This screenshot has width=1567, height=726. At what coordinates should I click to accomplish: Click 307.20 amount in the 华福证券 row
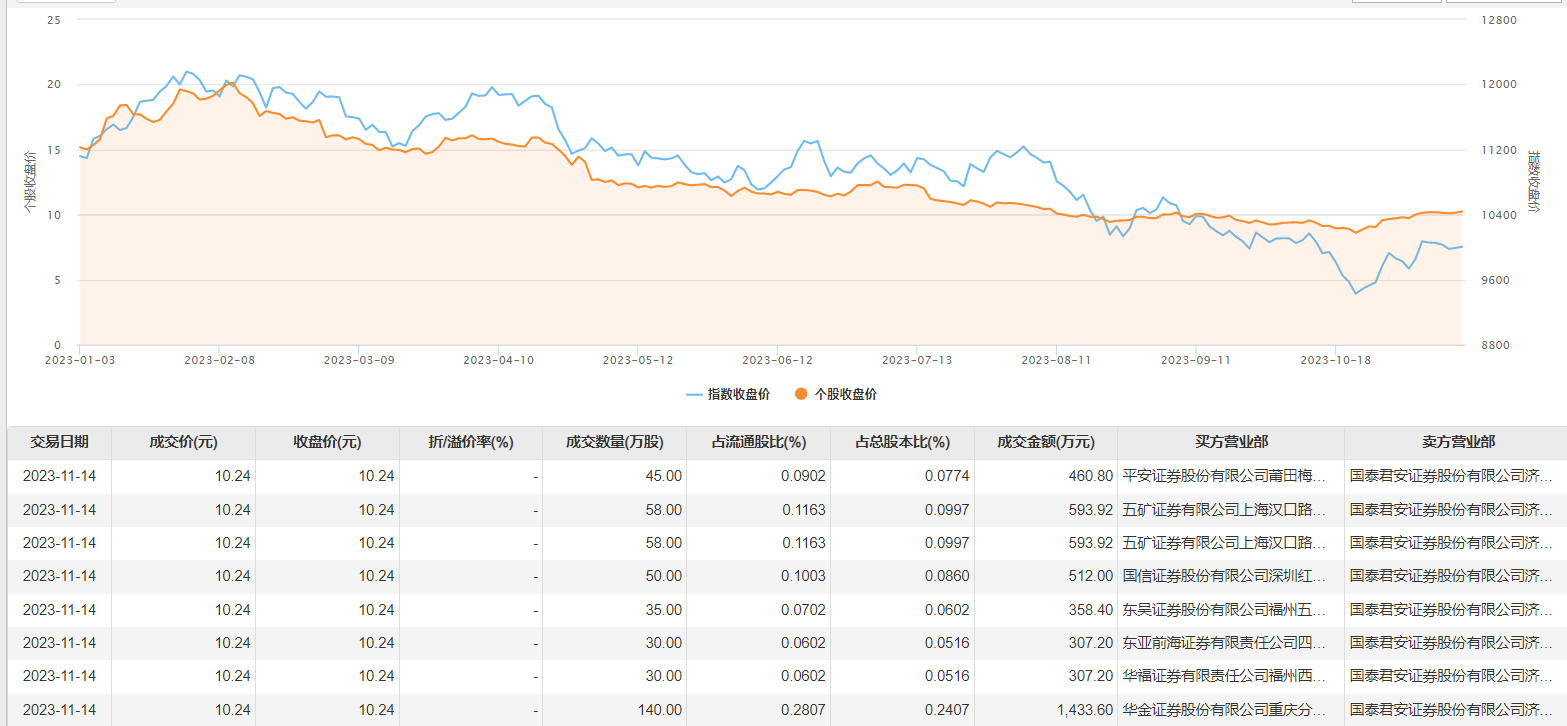pyautogui.click(x=1047, y=676)
